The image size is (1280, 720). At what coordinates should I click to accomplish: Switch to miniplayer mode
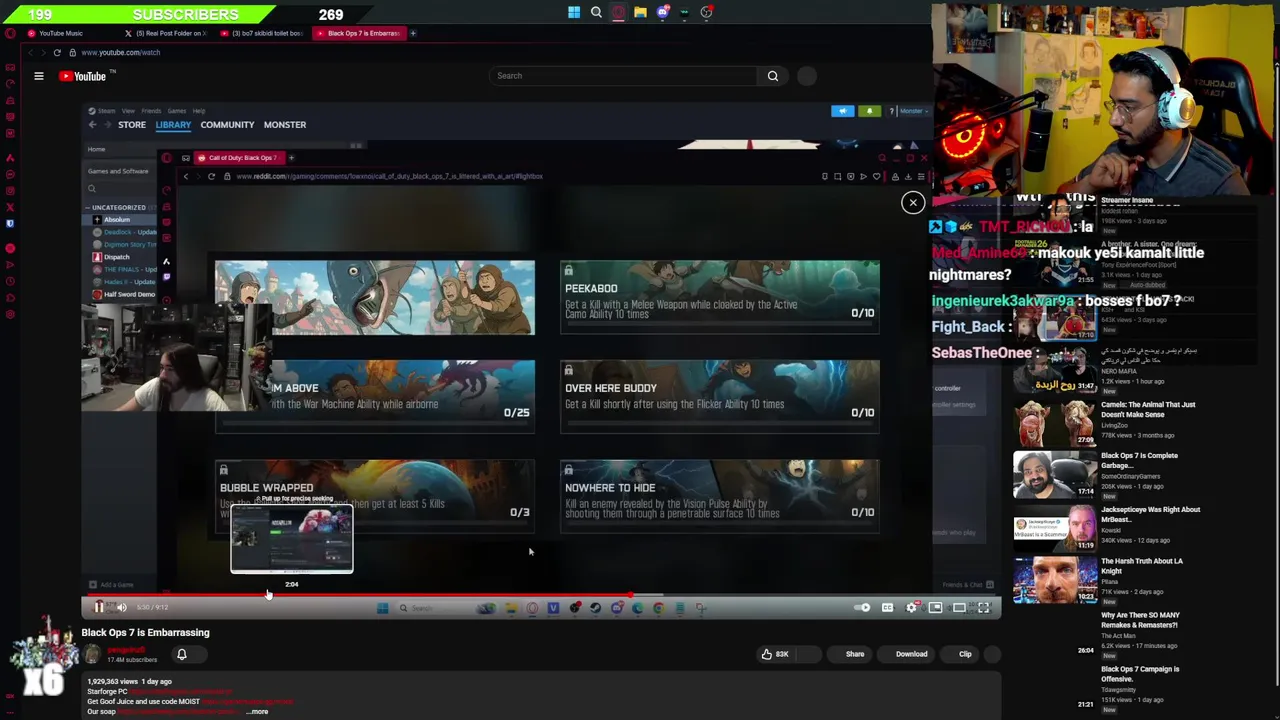[935, 607]
